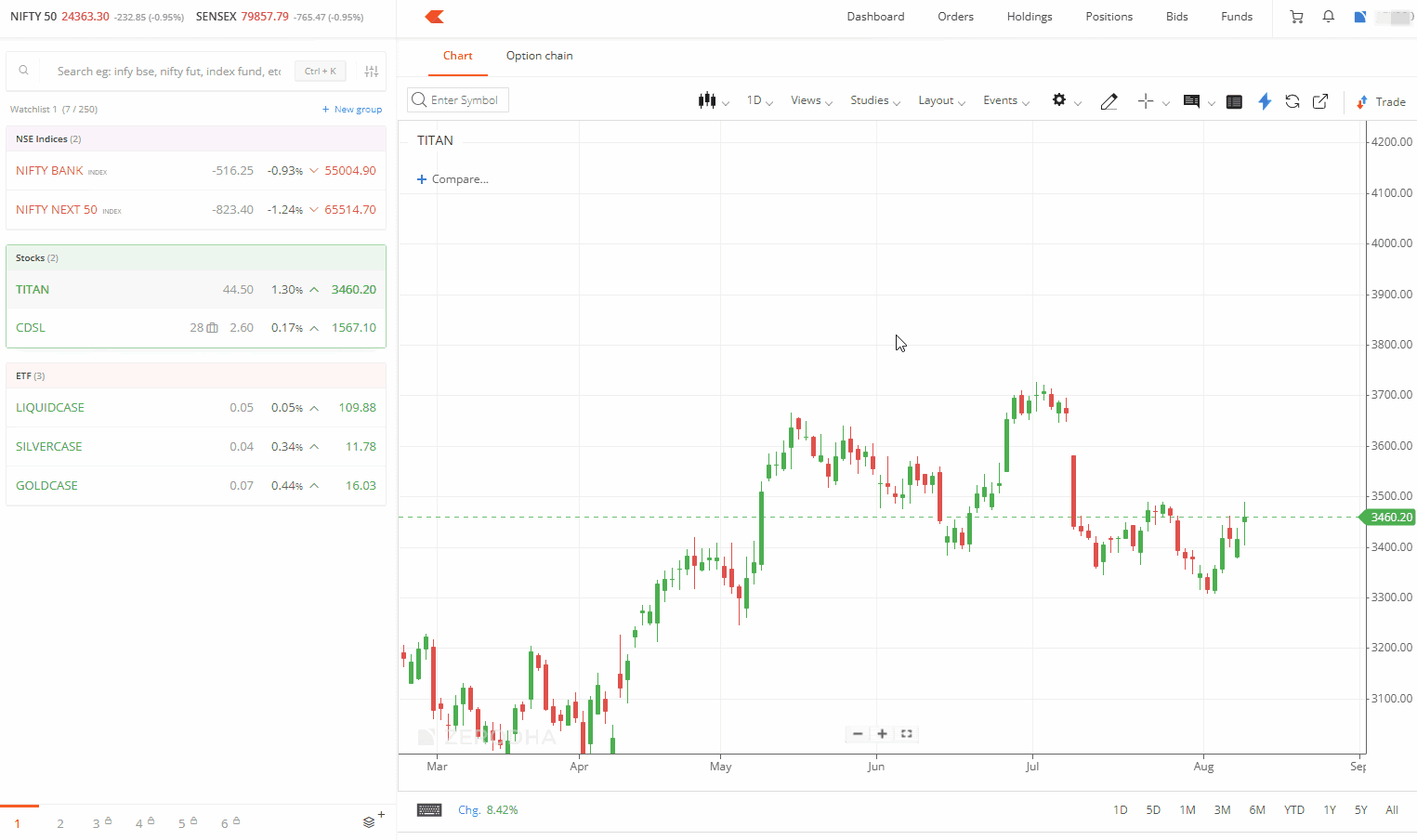Open the notifications bell
1417x840 pixels.
coord(1329,17)
